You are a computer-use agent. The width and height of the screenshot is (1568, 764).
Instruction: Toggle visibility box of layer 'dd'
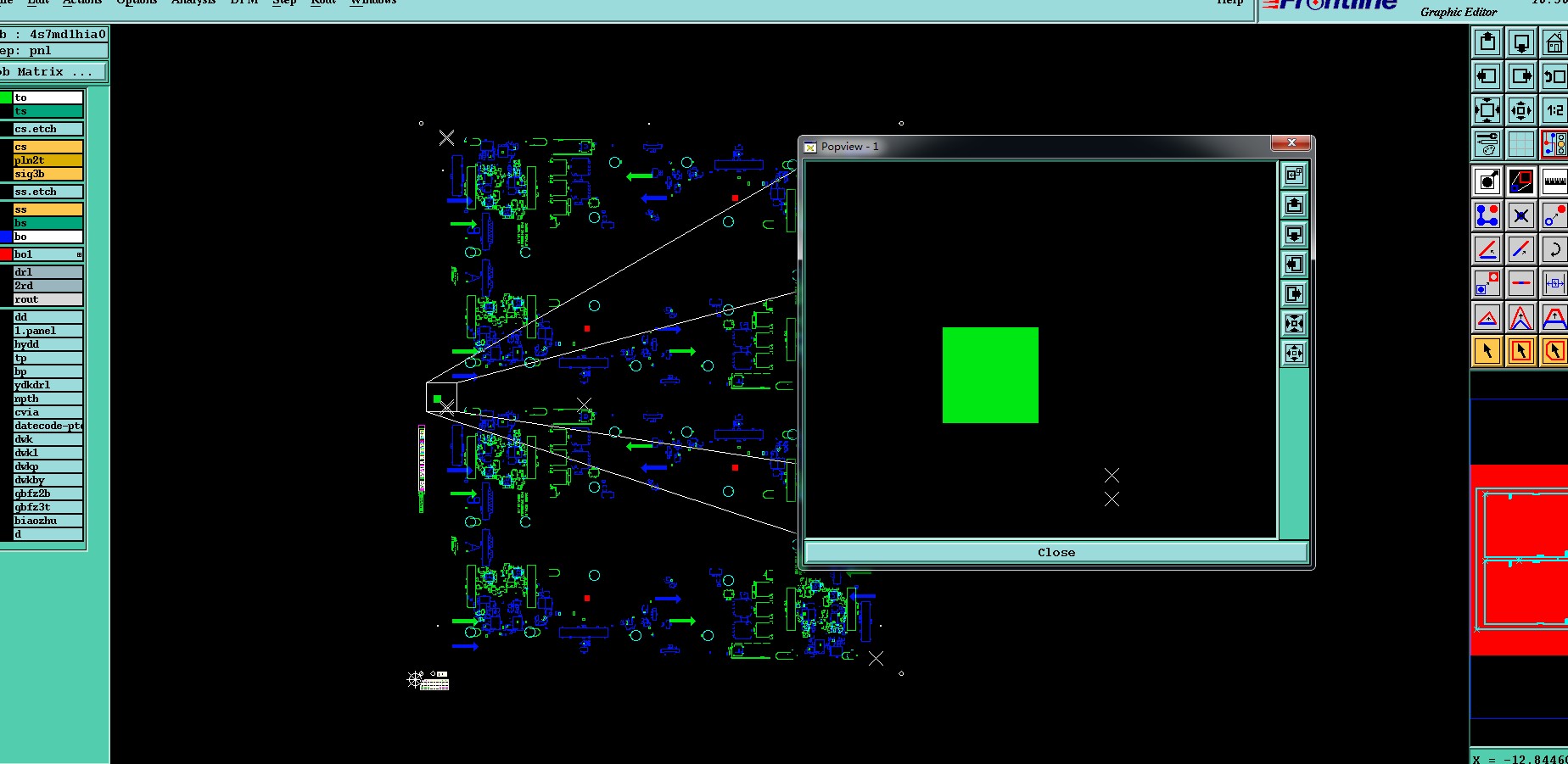click(x=6, y=317)
